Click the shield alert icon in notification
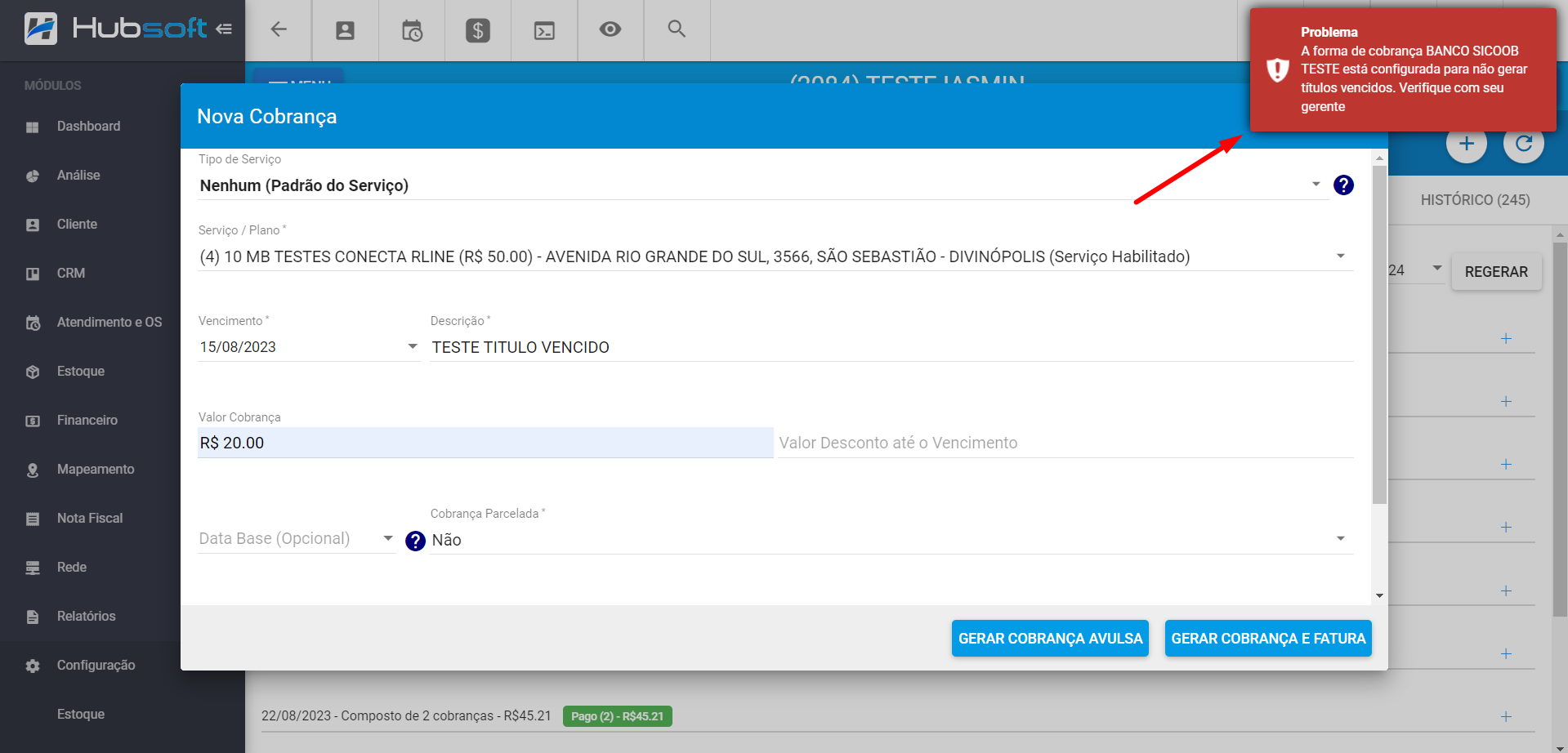This screenshot has width=1568, height=753. (1277, 69)
